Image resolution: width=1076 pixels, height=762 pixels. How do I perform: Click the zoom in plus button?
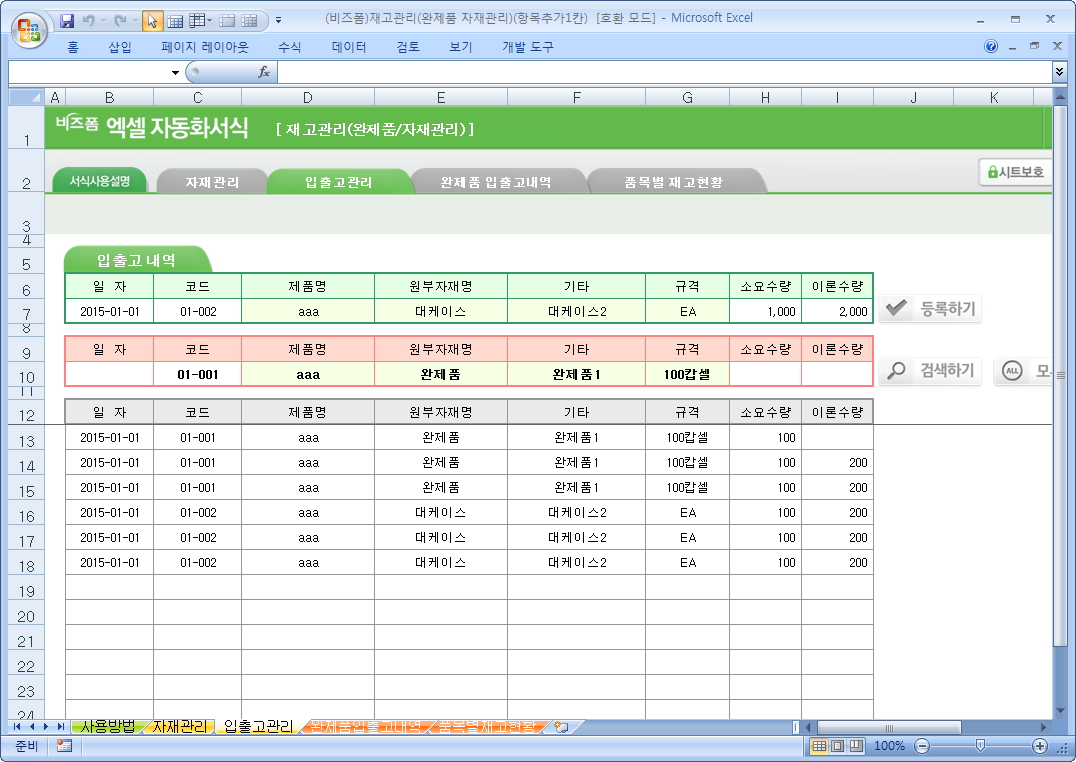(x=1040, y=746)
